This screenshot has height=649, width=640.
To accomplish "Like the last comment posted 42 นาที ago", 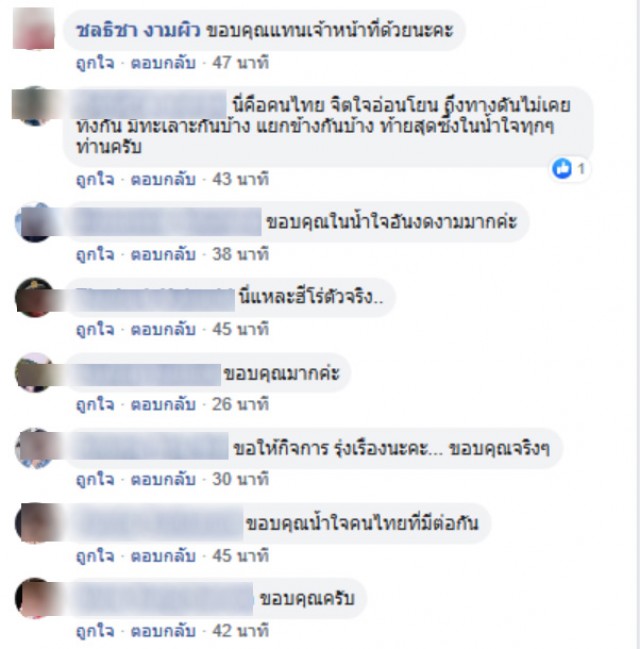I will [95, 631].
